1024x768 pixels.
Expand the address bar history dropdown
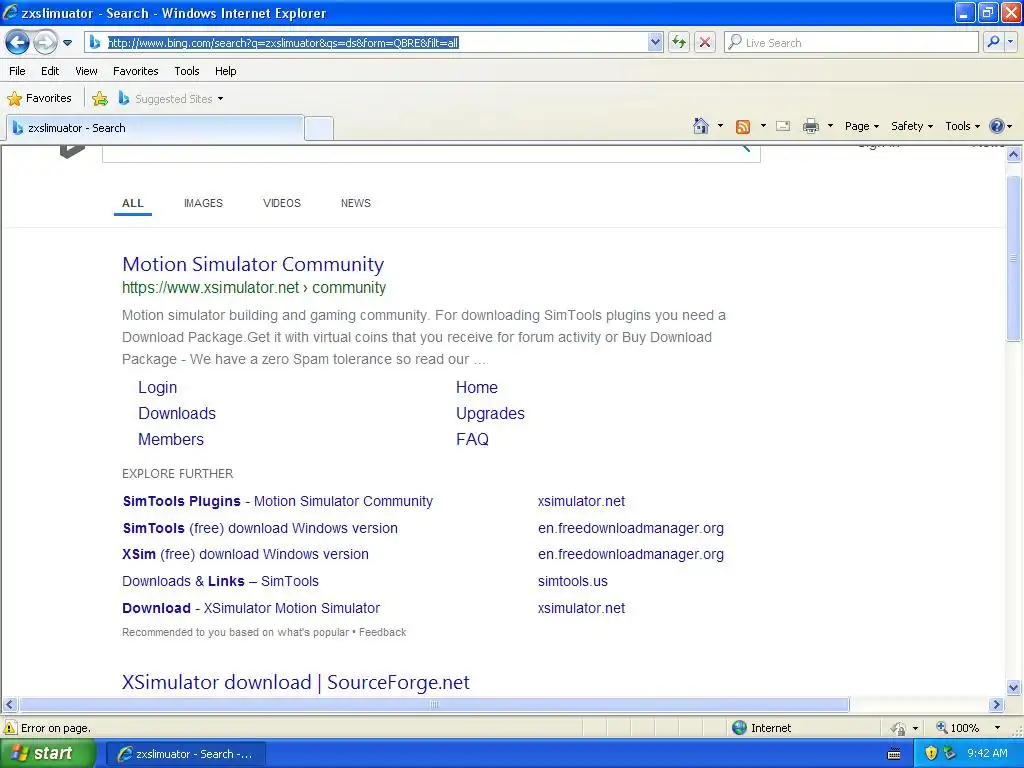[x=655, y=42]
